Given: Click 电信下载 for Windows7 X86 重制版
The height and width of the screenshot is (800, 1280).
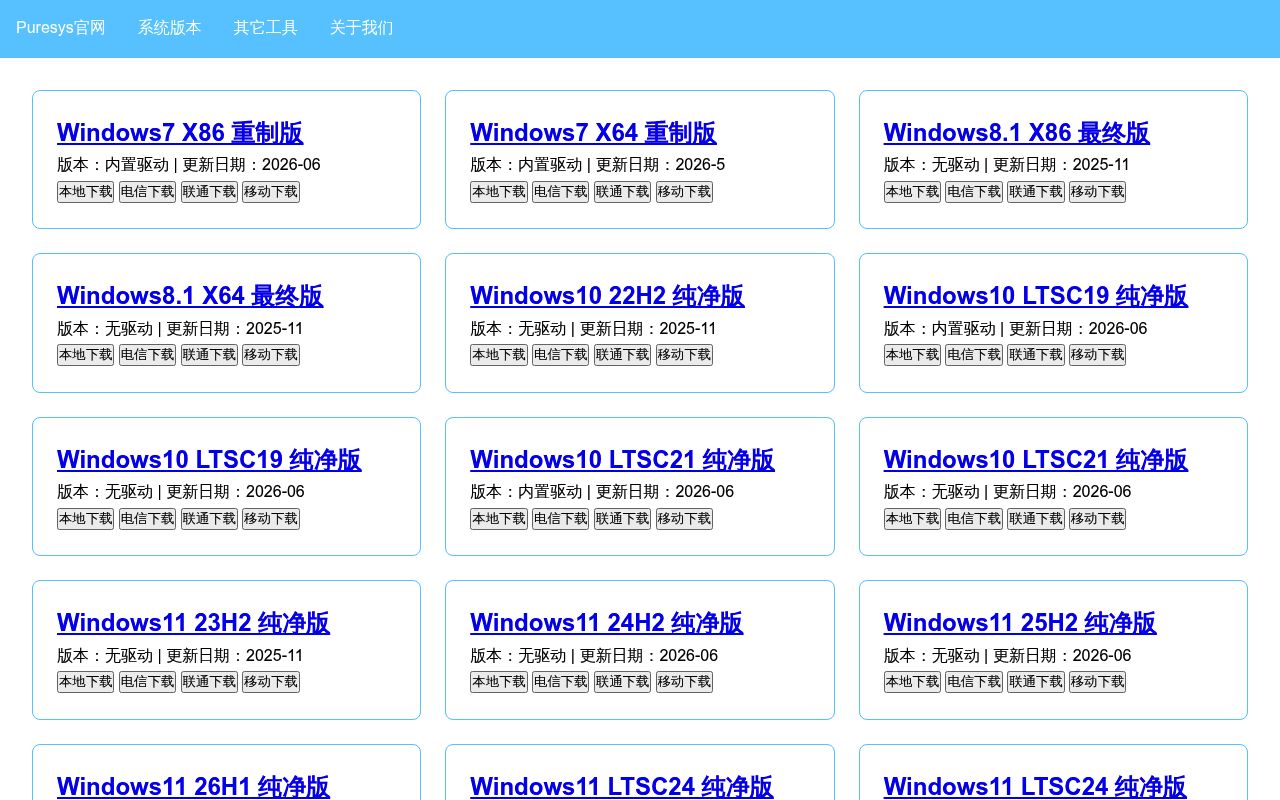Looking at the screenshot, I should [x=147, y=192].
